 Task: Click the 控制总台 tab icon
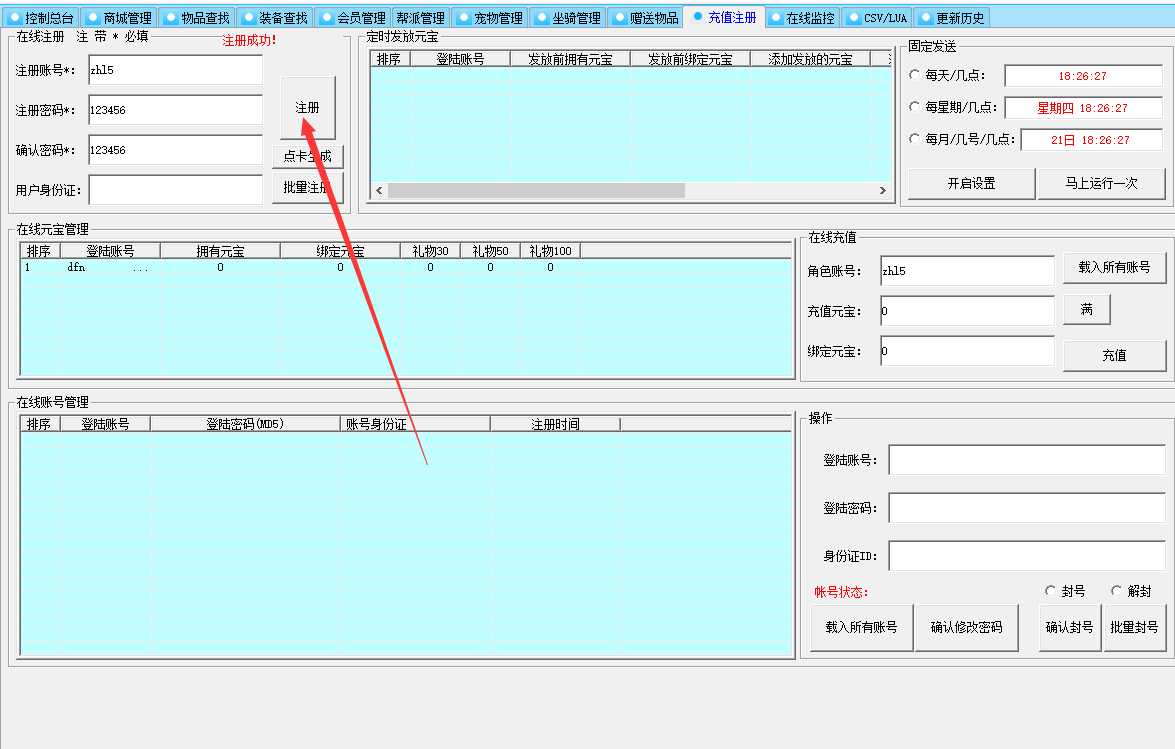13,16
